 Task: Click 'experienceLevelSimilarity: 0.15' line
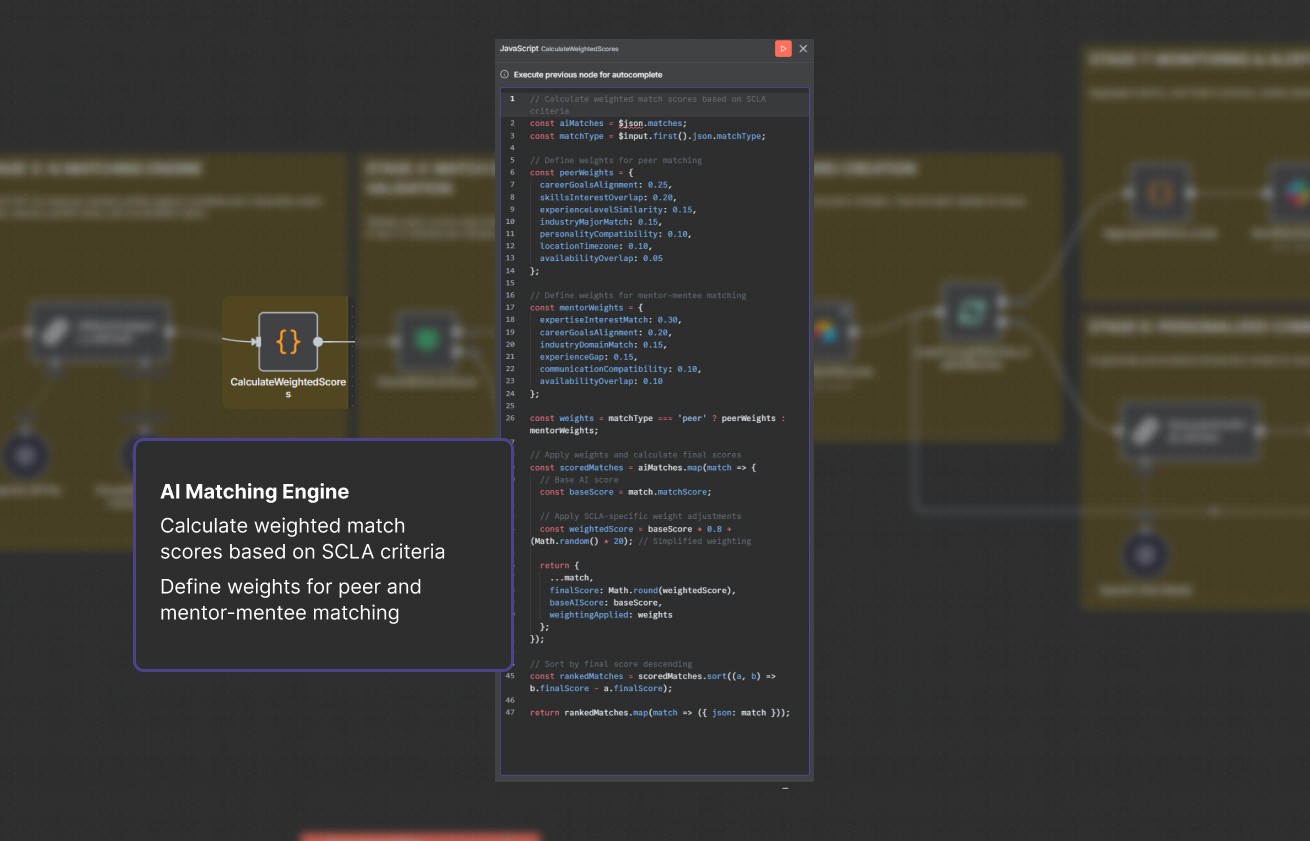coord(618,209)
